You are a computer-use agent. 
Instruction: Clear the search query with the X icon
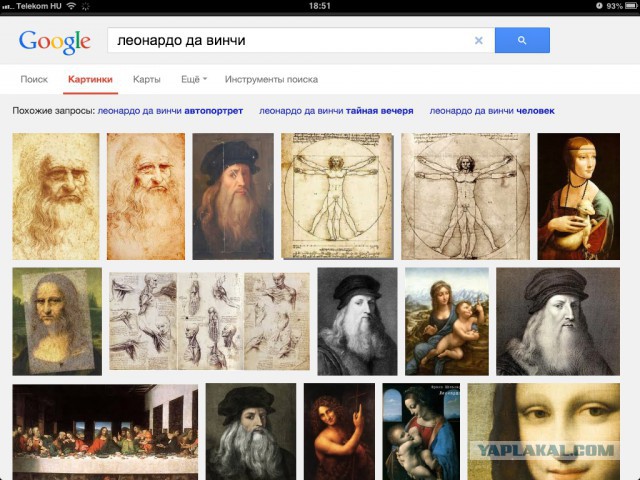click(479, 40)
